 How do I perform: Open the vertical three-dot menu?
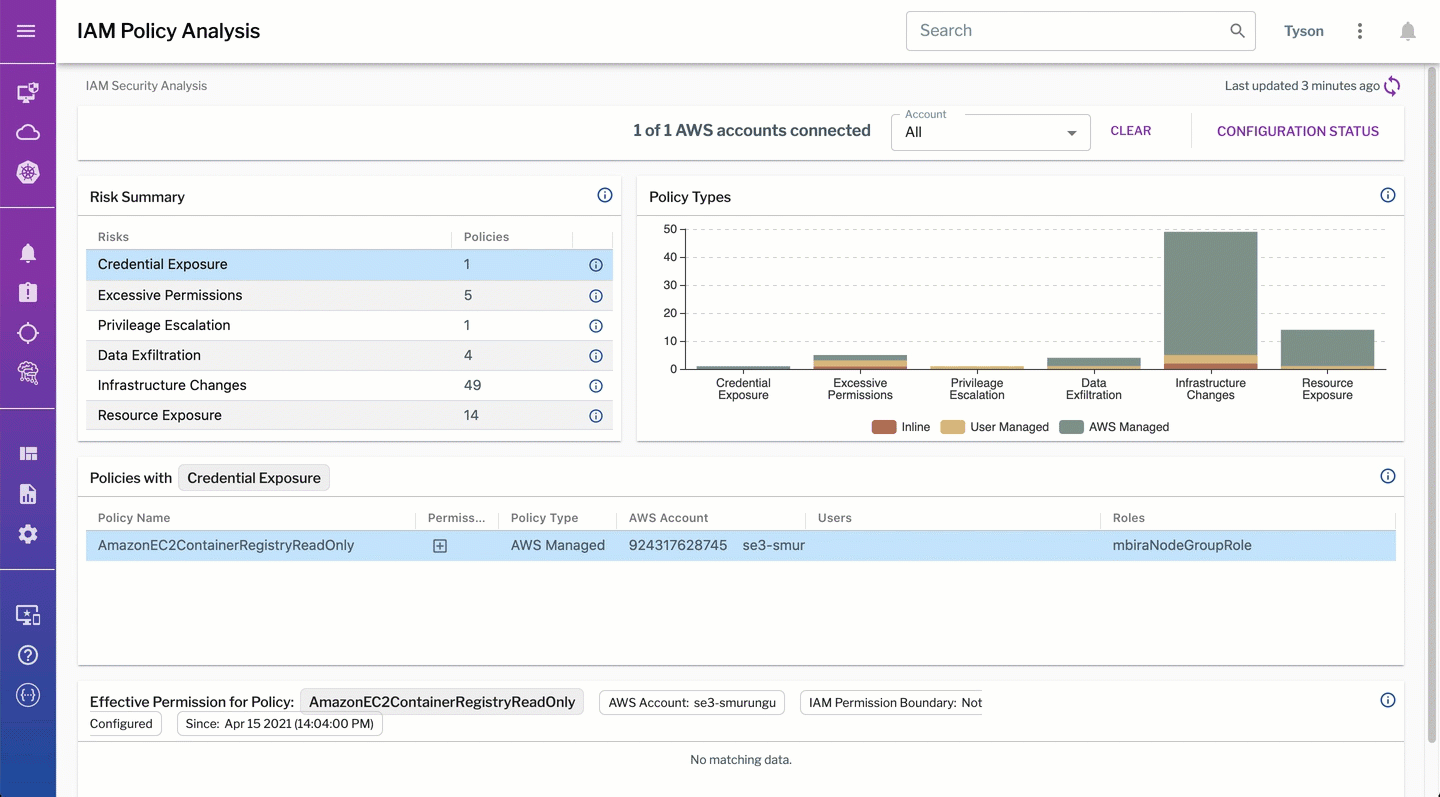pyautogui.click(x=1360, y=31)
